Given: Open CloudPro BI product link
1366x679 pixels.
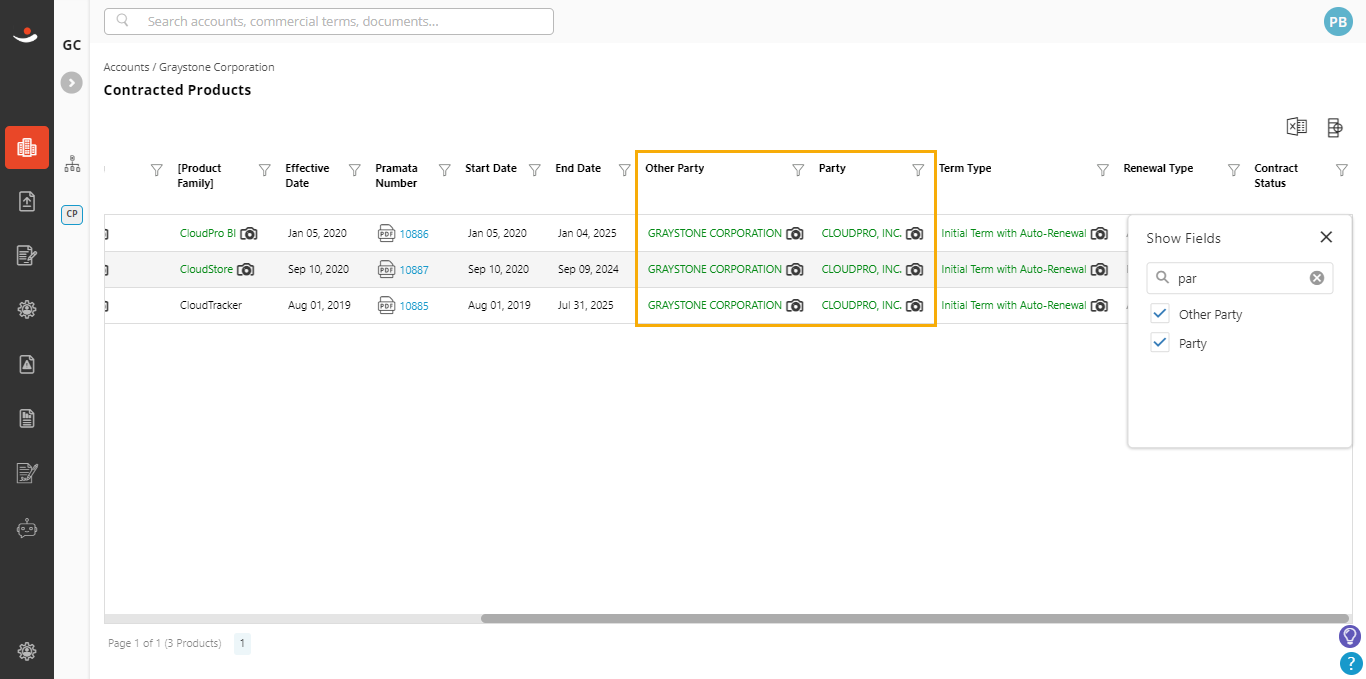Looking at the screenshot, I should tap(208, 233).
